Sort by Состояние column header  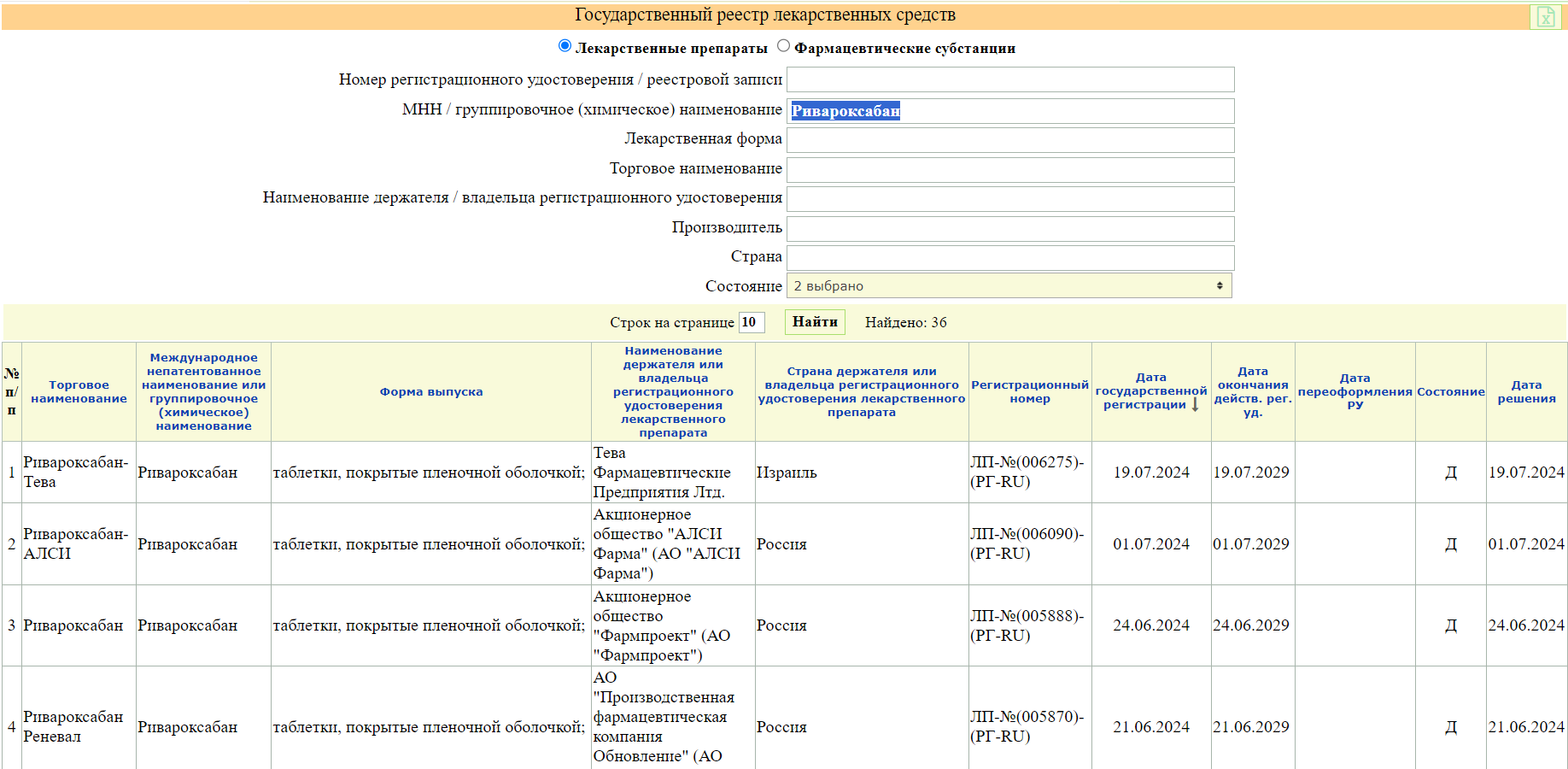point(1450,392)
